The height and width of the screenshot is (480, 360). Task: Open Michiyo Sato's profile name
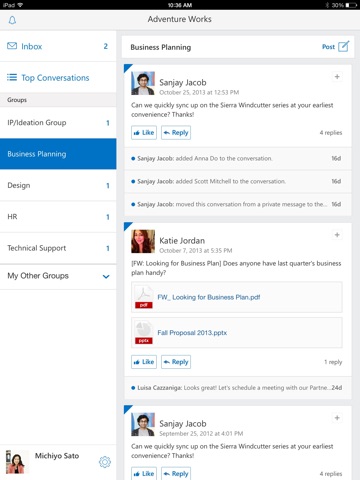click(57, 456)
